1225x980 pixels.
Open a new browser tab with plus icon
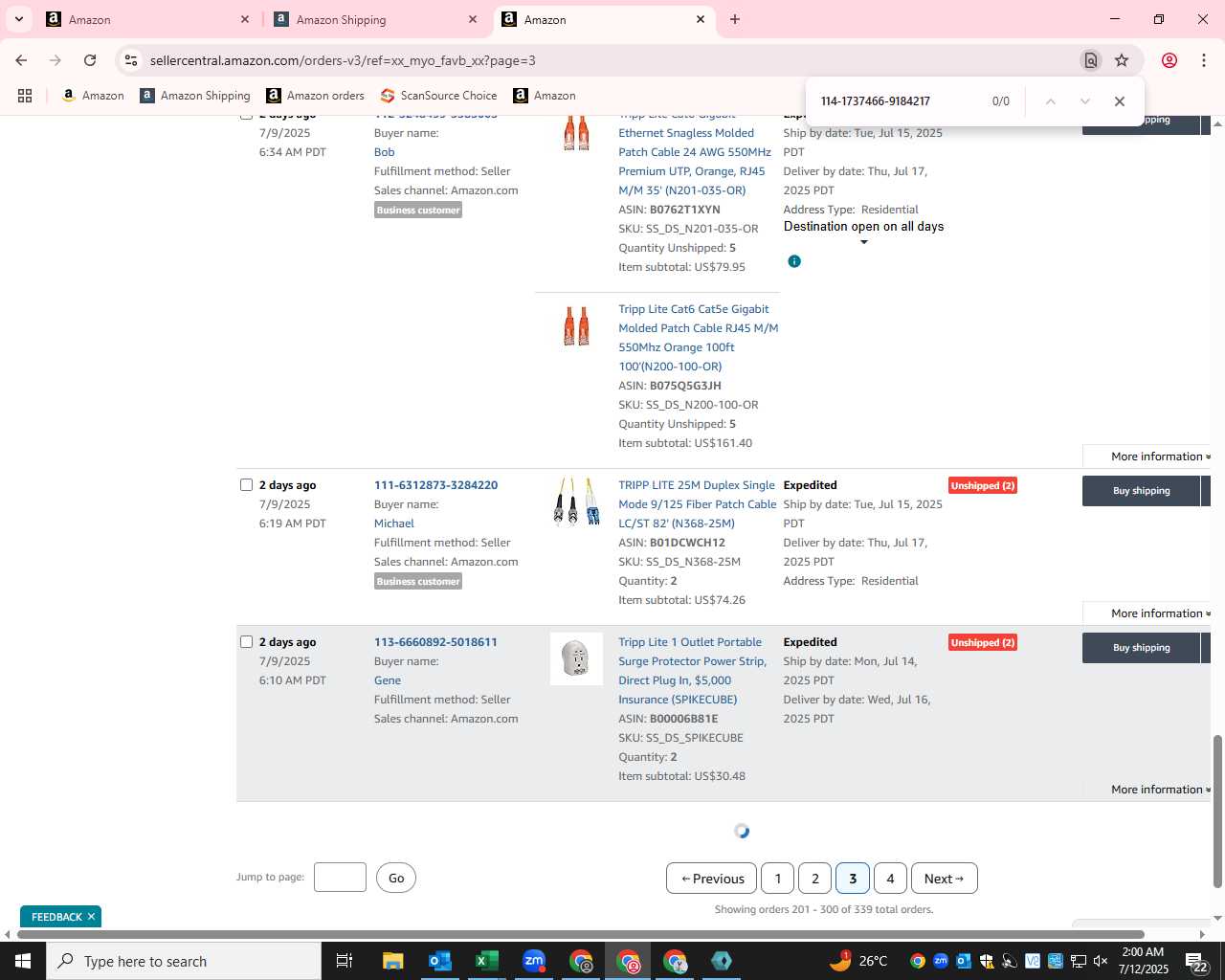tap(735, 19)
